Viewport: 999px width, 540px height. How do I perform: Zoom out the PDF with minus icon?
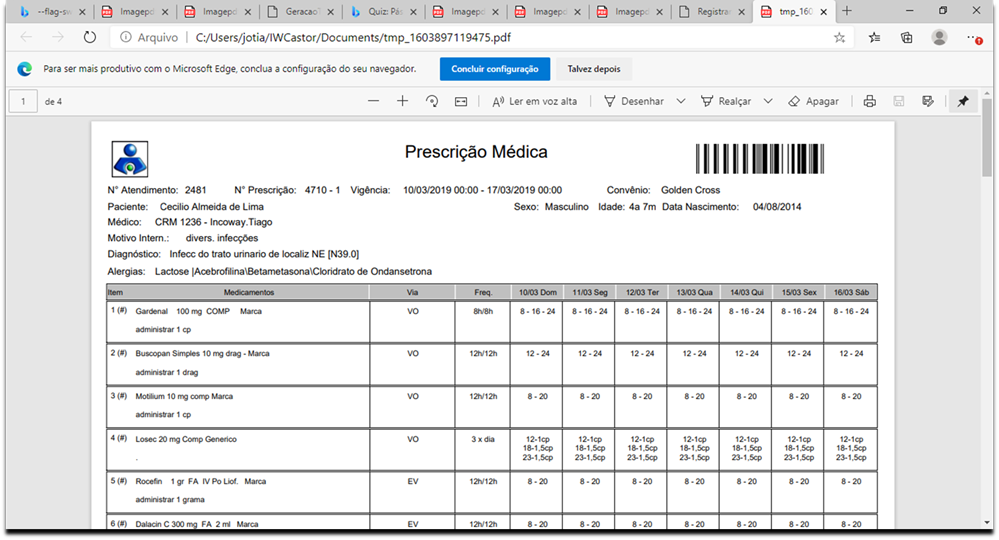point(373,101)
